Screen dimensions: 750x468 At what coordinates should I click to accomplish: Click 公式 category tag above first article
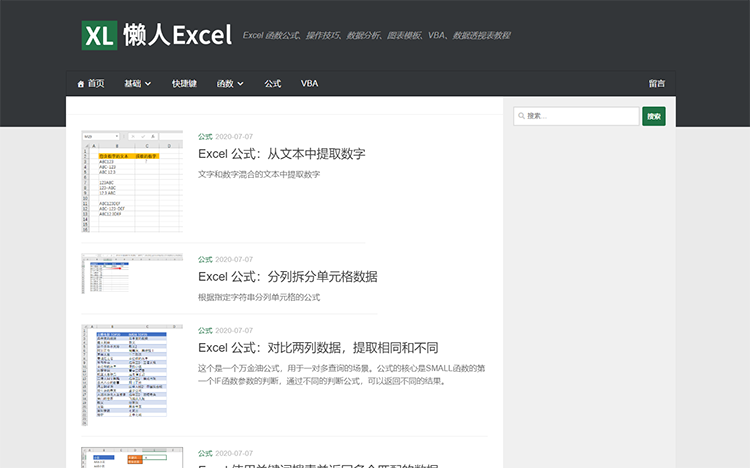coord(205,136)
